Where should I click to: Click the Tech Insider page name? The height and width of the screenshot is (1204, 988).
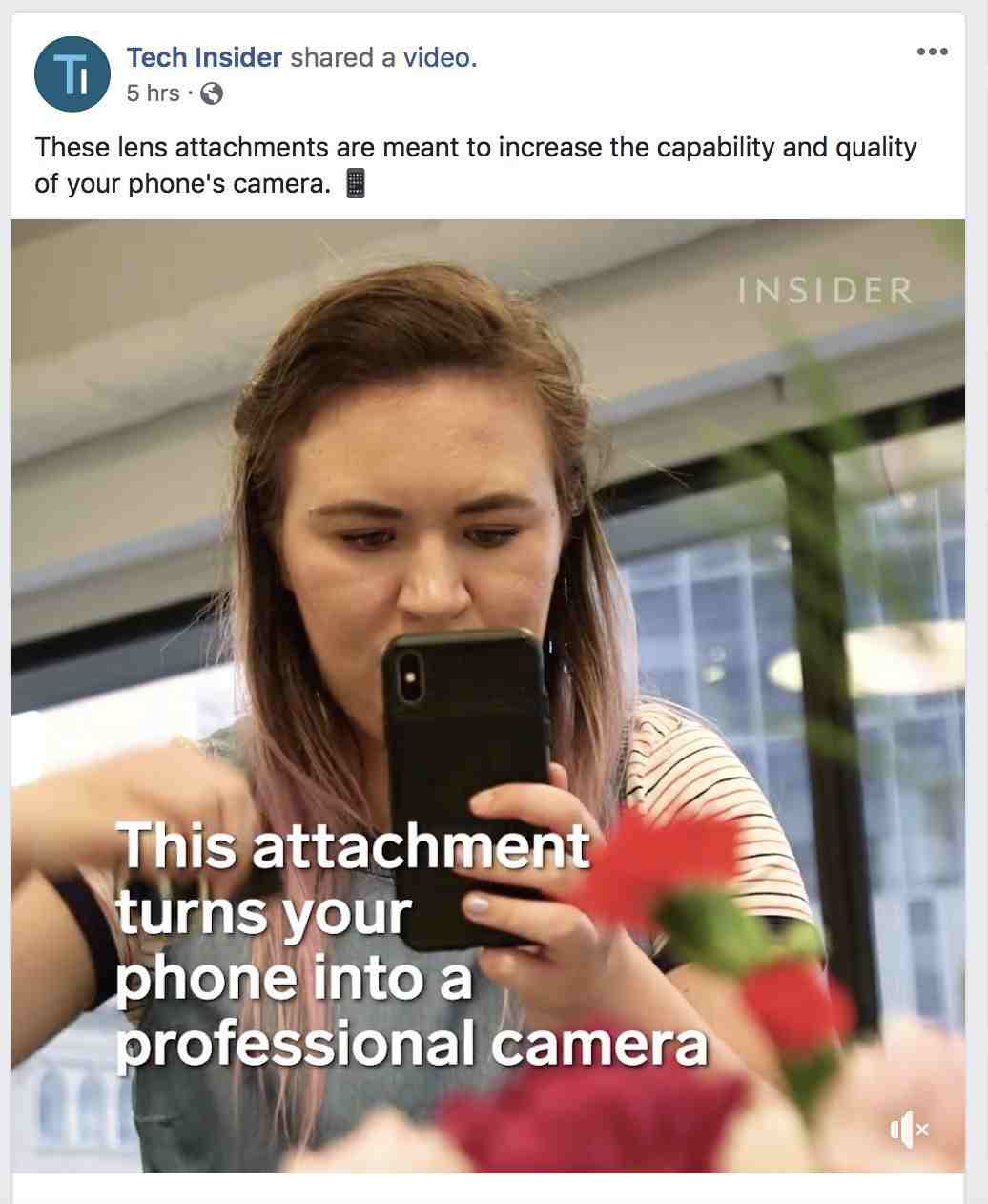[204, 58]
